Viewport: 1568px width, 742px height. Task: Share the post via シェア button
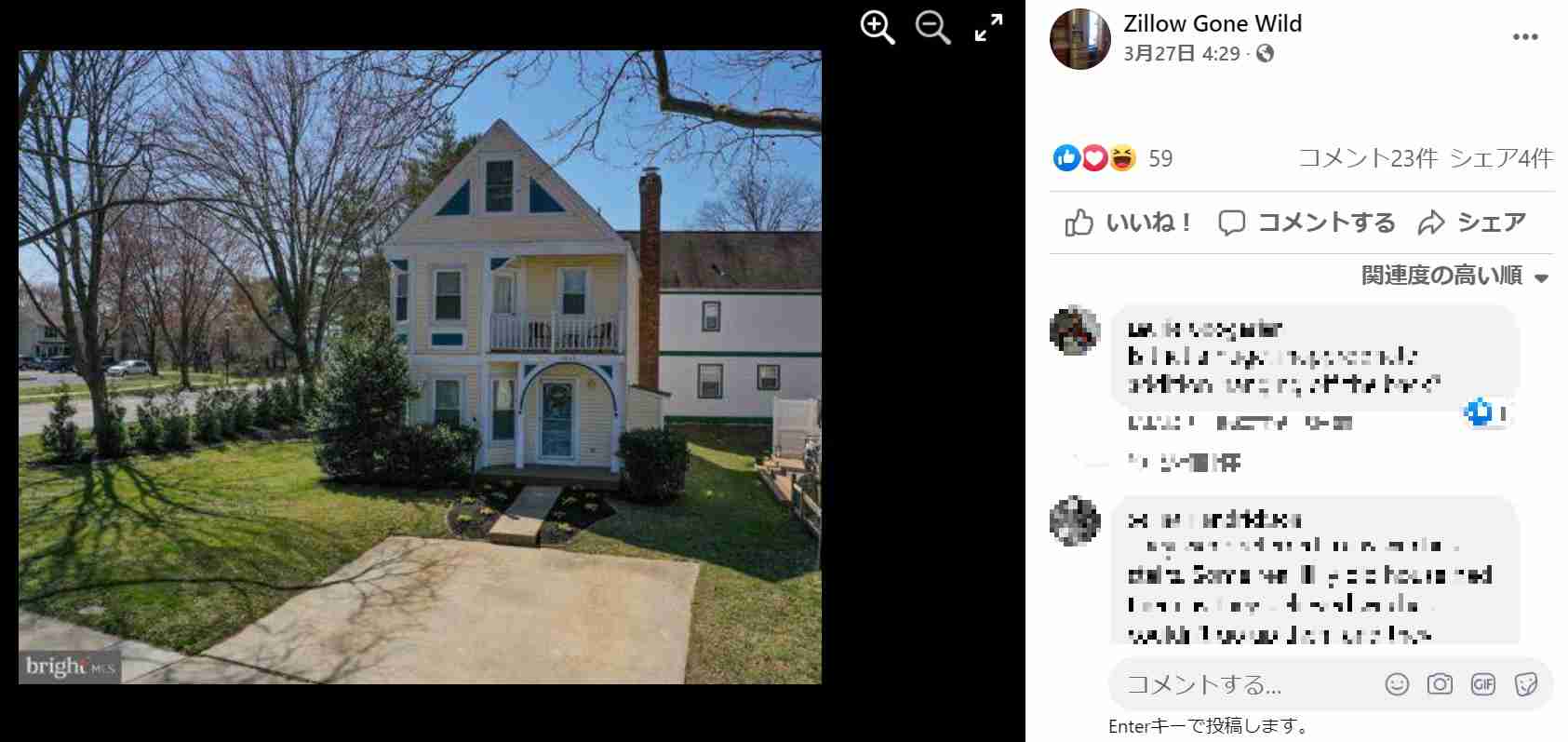pos(1471,223)
